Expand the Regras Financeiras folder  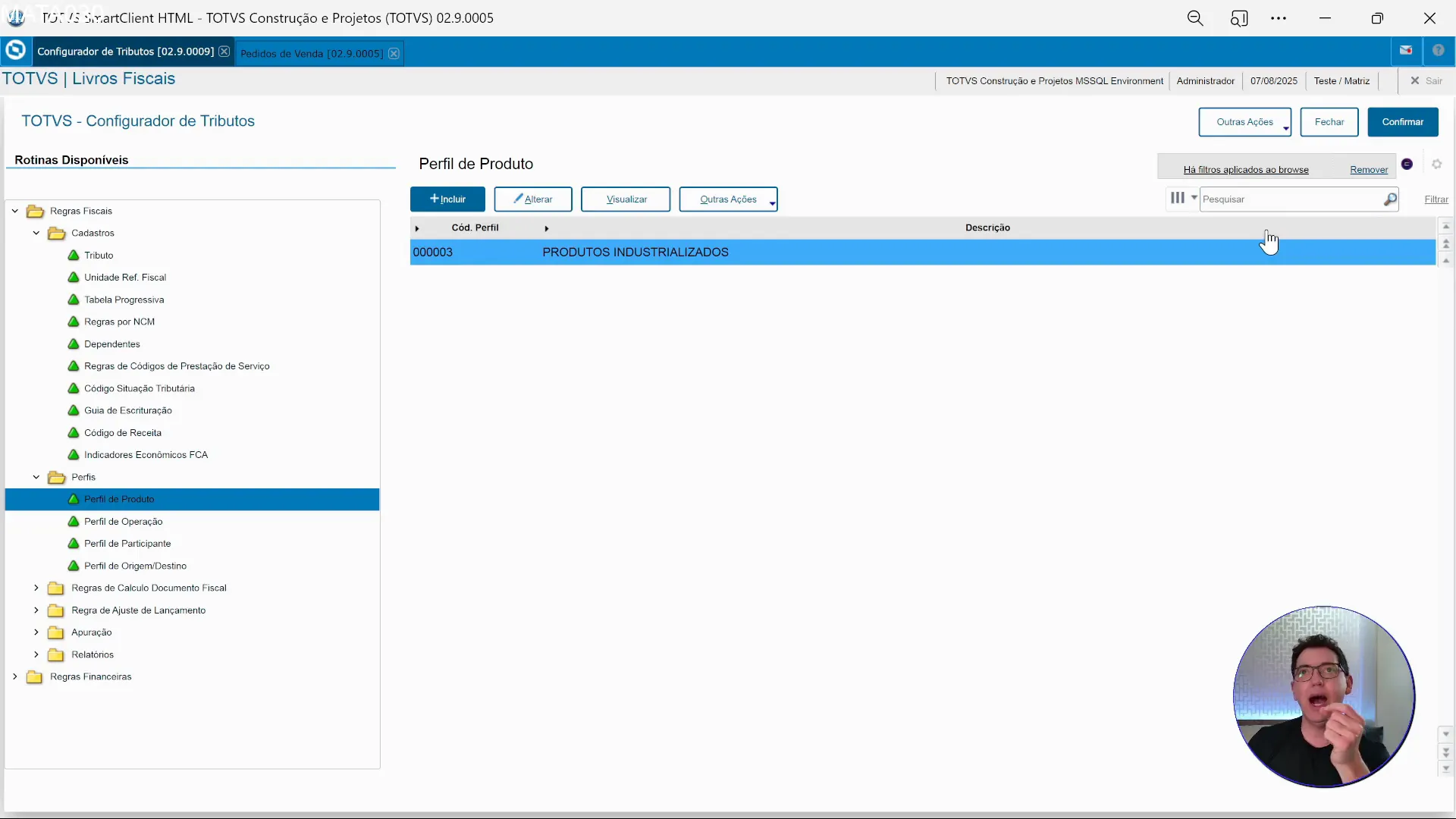[15, 677]
